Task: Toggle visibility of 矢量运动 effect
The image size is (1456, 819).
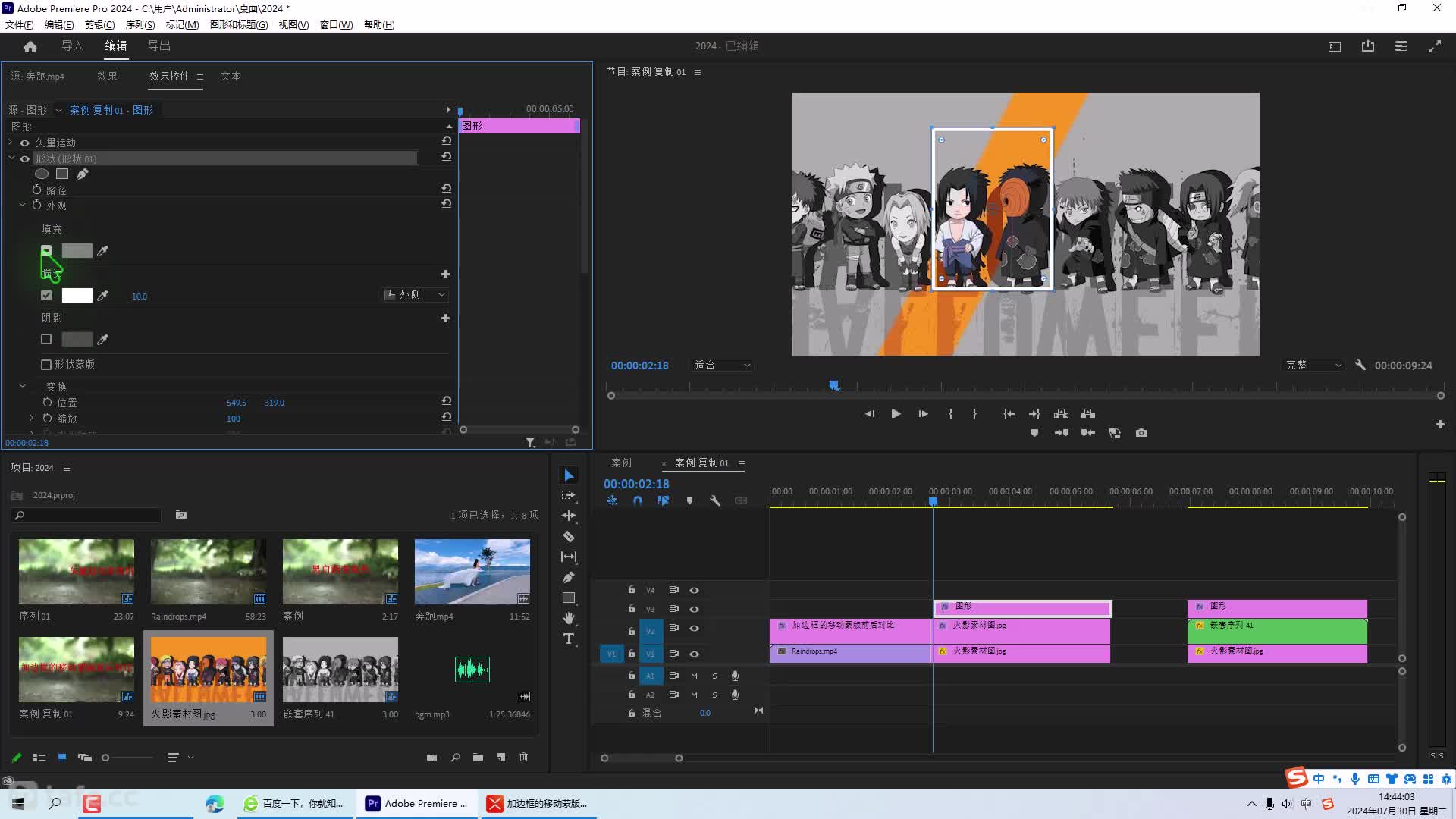Action: point(24,143)
